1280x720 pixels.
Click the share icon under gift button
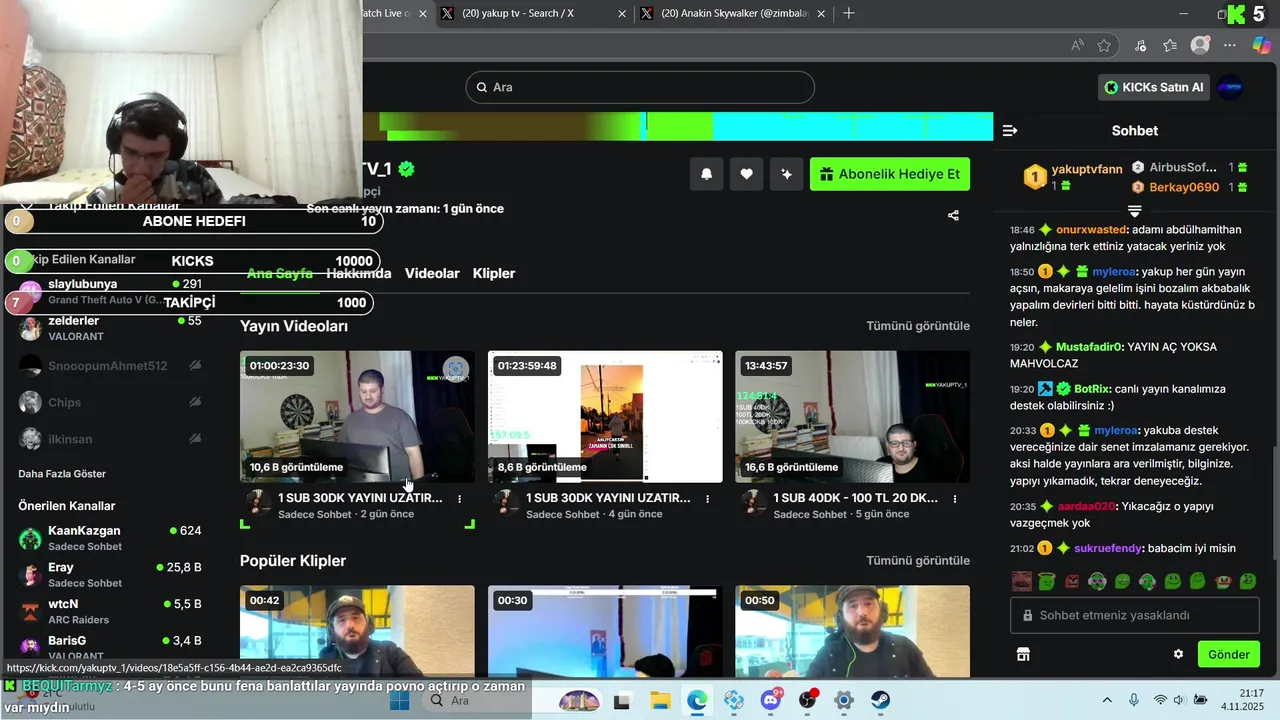tap(953, 215)
